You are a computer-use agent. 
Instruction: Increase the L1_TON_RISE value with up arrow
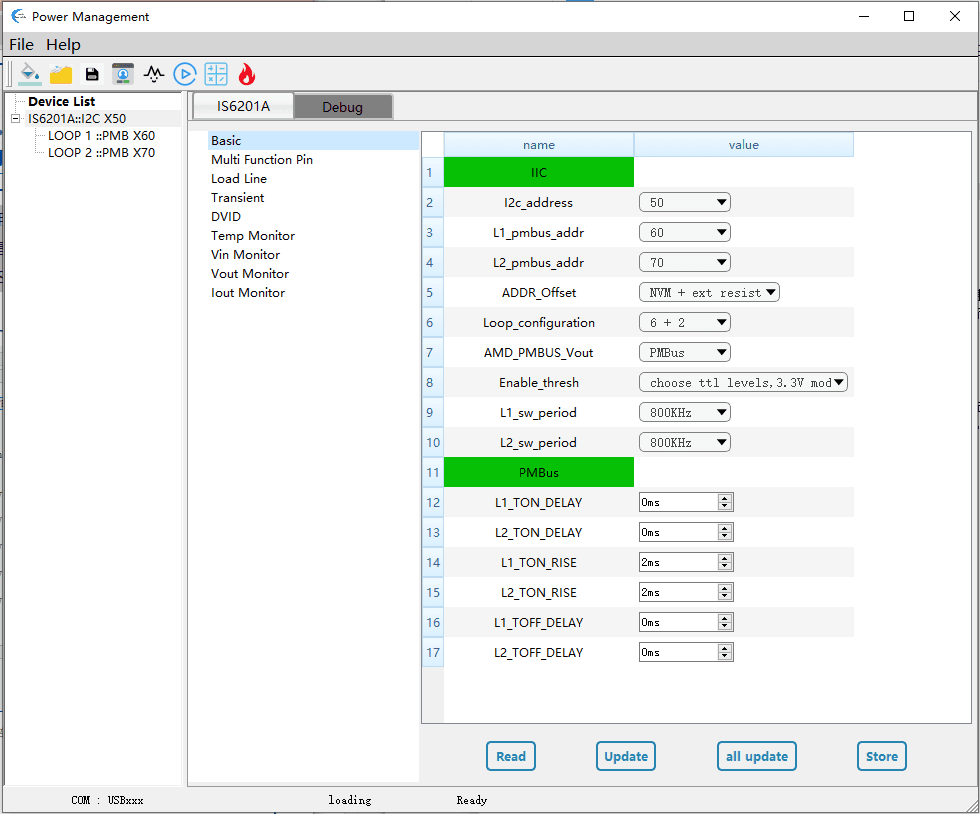[x=725, y=558]
